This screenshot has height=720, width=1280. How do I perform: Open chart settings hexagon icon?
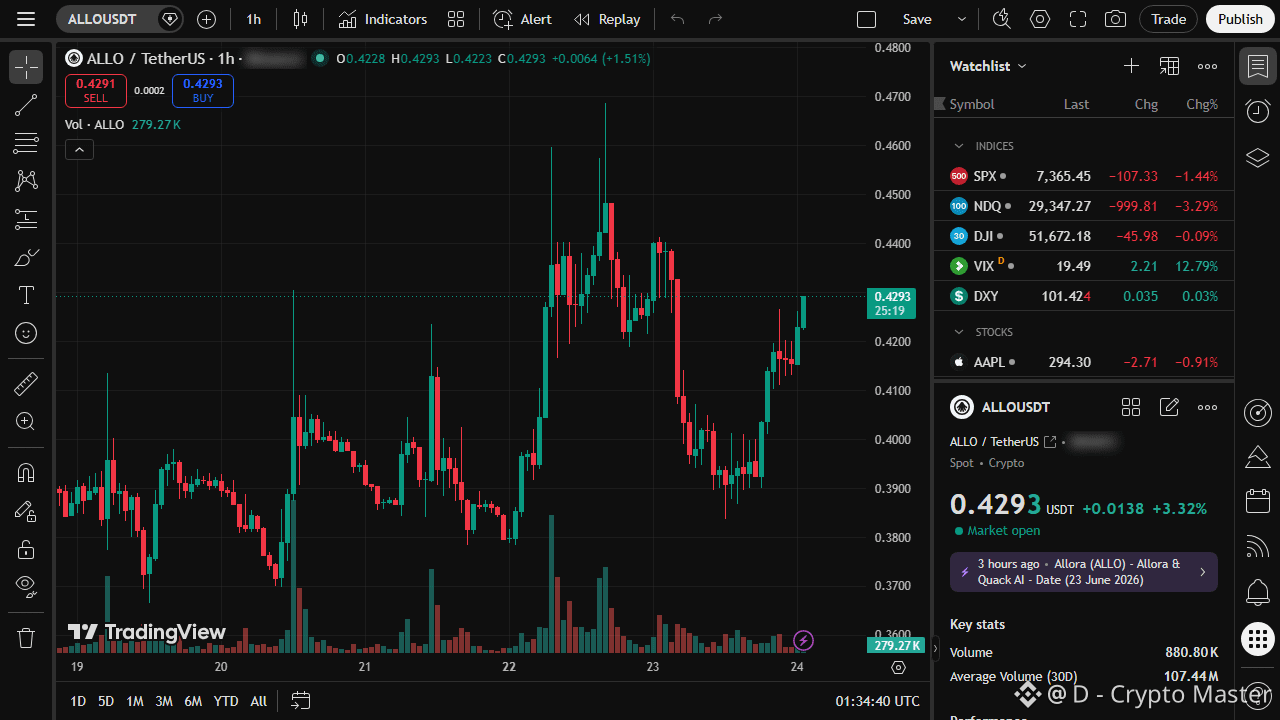point(1040,19)
